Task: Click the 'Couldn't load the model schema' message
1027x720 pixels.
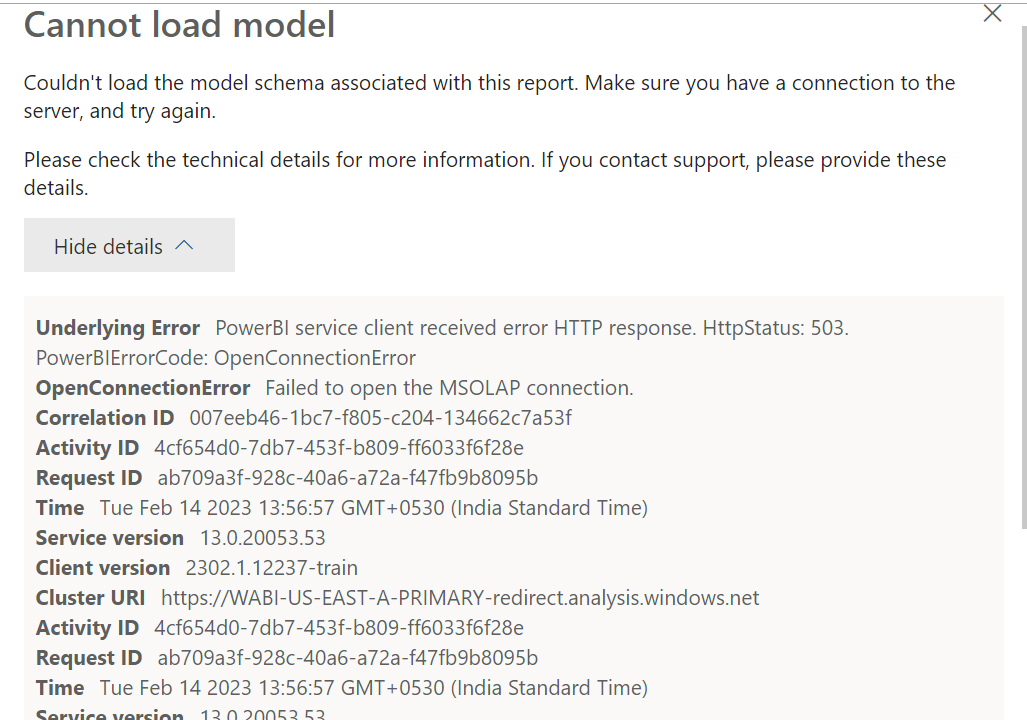Action: coord(489,97)
